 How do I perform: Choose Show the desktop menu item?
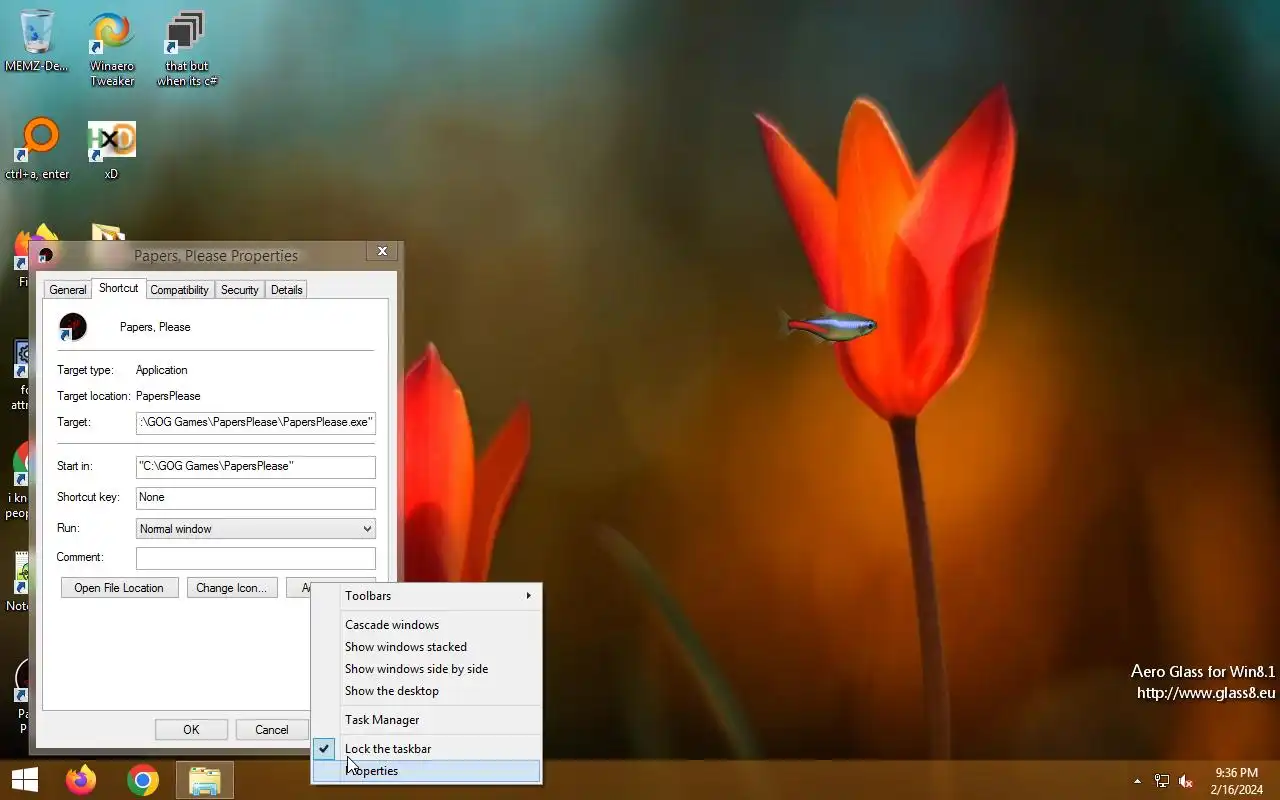coord(427,691)
